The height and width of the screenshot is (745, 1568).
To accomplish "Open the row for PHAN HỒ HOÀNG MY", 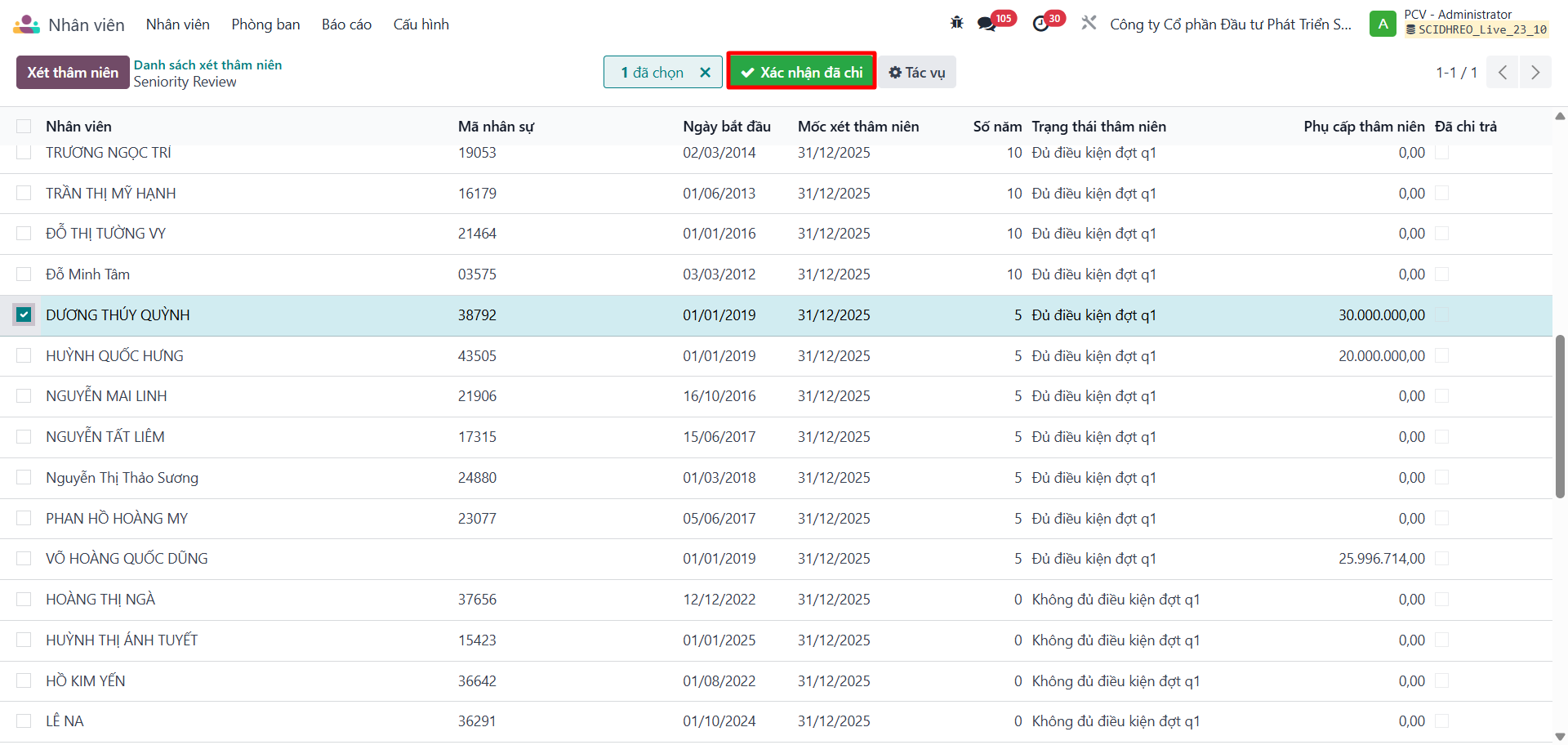I will pos(776,519).
